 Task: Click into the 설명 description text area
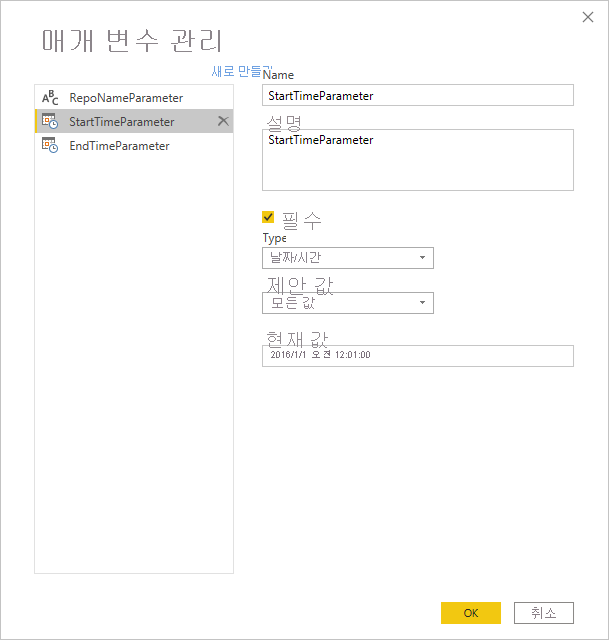tap(418, 160)
